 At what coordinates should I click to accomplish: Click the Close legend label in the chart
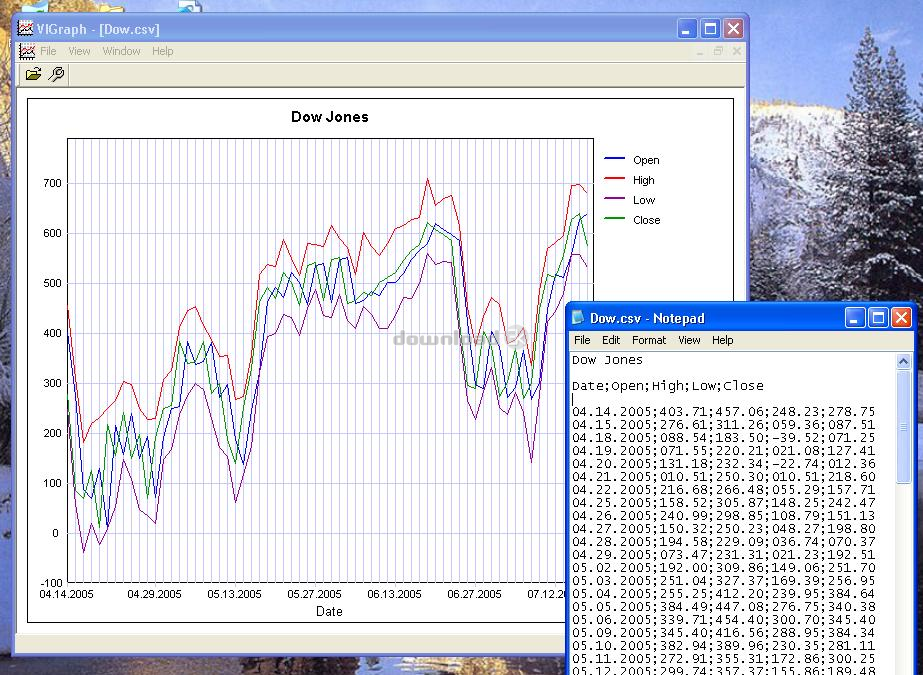coord(646,220)
